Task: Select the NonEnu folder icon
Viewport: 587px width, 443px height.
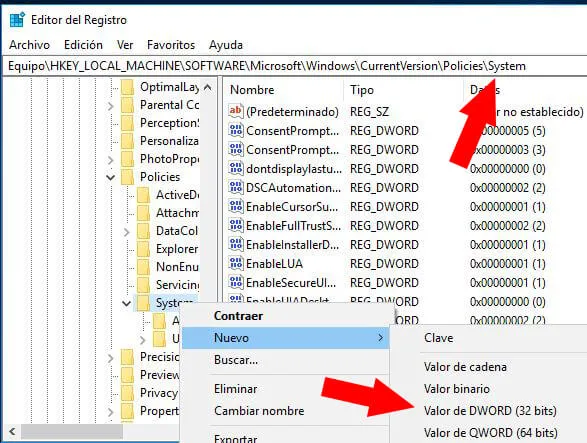Action: pyautogui.click(x=143, y=267)
